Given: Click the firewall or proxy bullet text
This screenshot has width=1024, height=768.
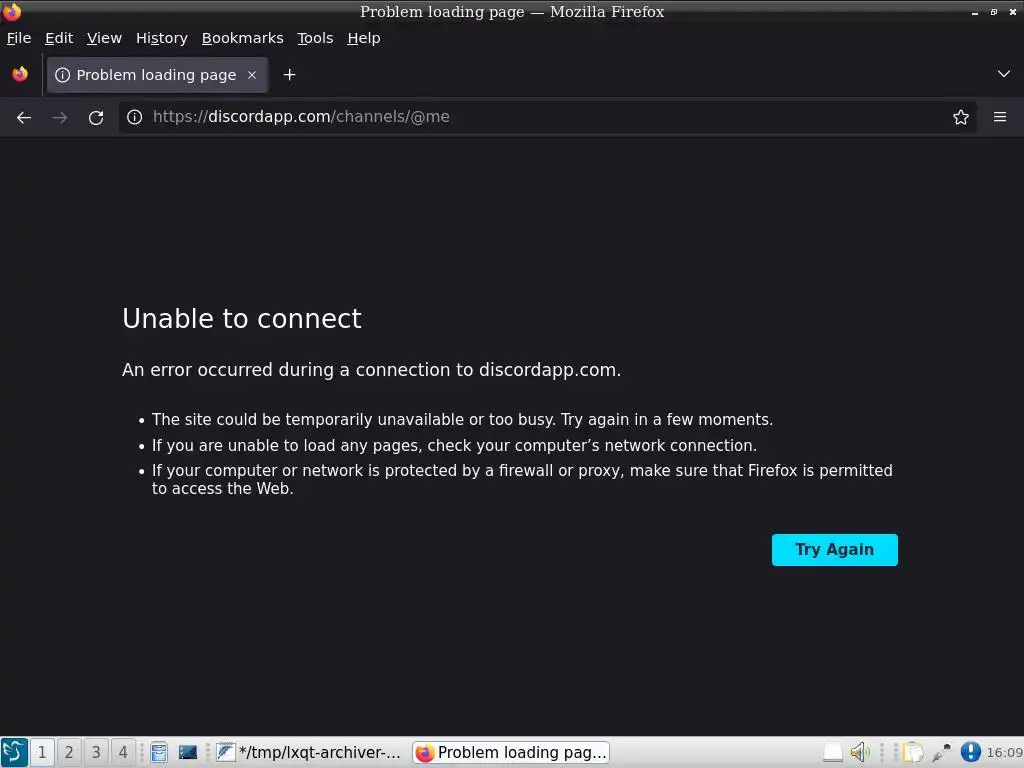Looking at the screenshot, I should point(522,479).
